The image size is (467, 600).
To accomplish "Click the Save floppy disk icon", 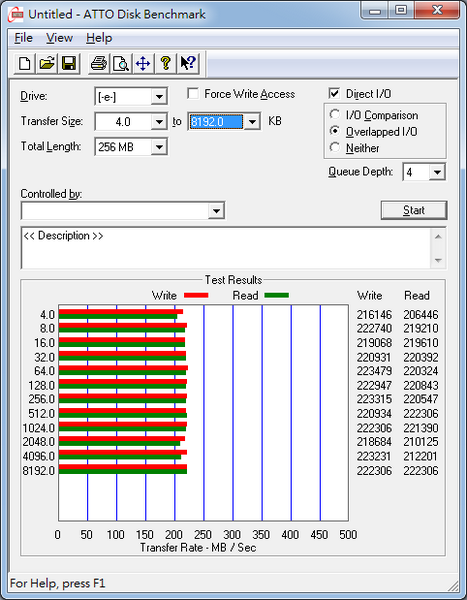I will (69, 63).
